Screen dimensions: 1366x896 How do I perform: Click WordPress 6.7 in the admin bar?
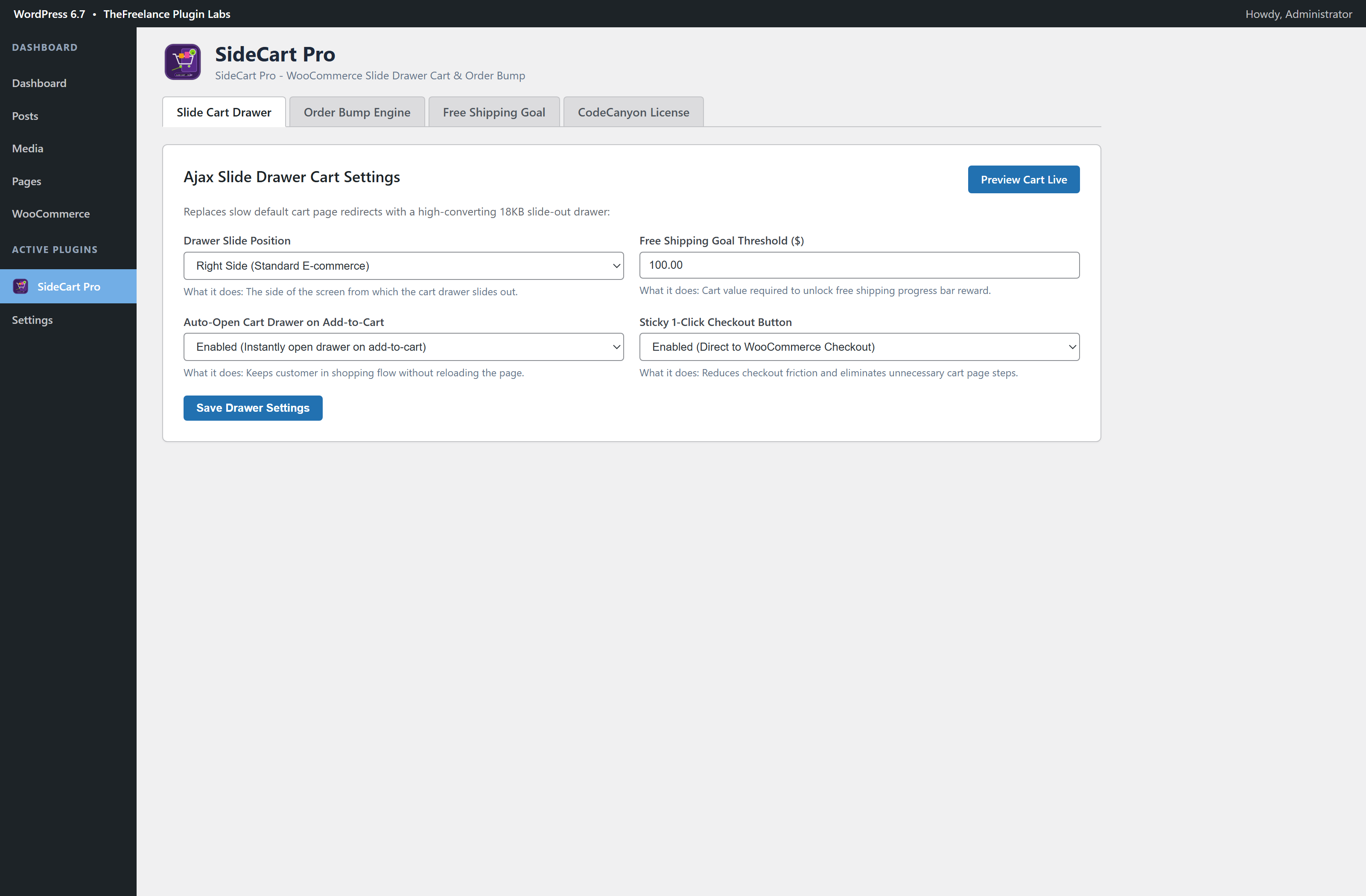pos(50,14)
